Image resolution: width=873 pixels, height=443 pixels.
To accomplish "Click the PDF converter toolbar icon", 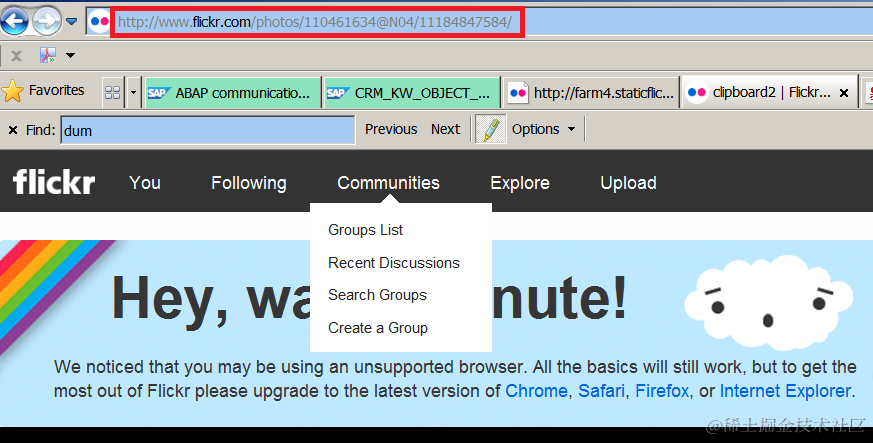I will 48,55.
